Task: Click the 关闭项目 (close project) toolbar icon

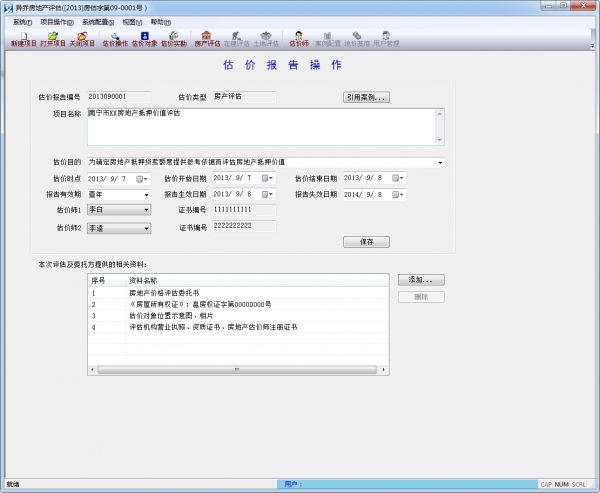Action: pos(82,39)
